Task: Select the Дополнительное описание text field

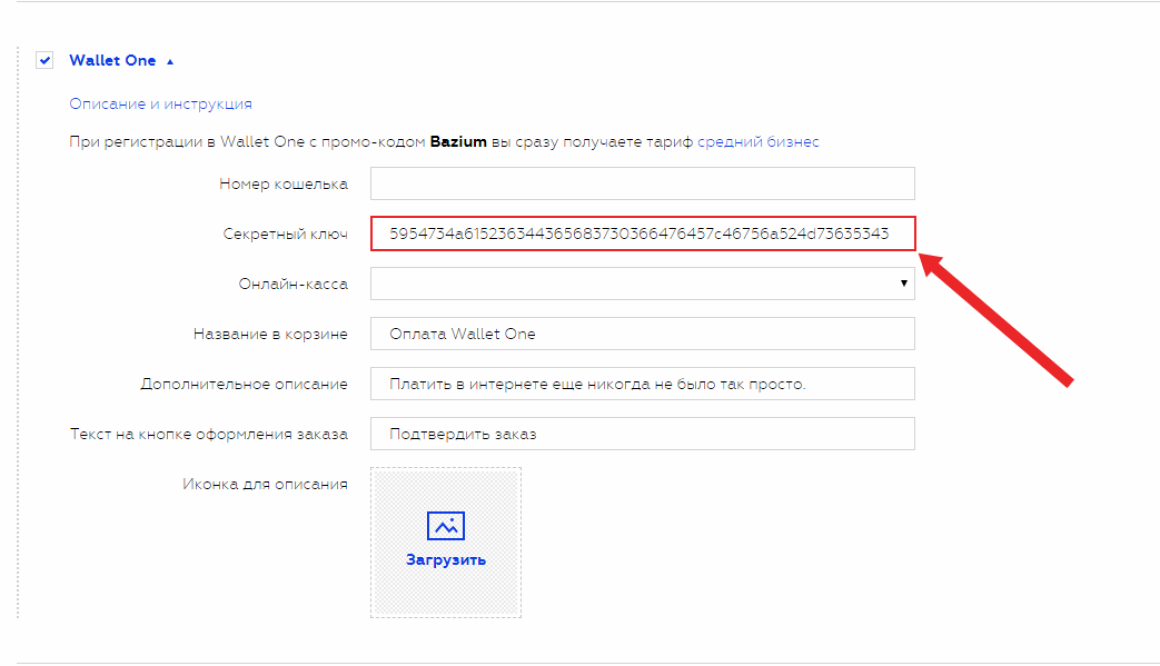Action: (642, 383)
